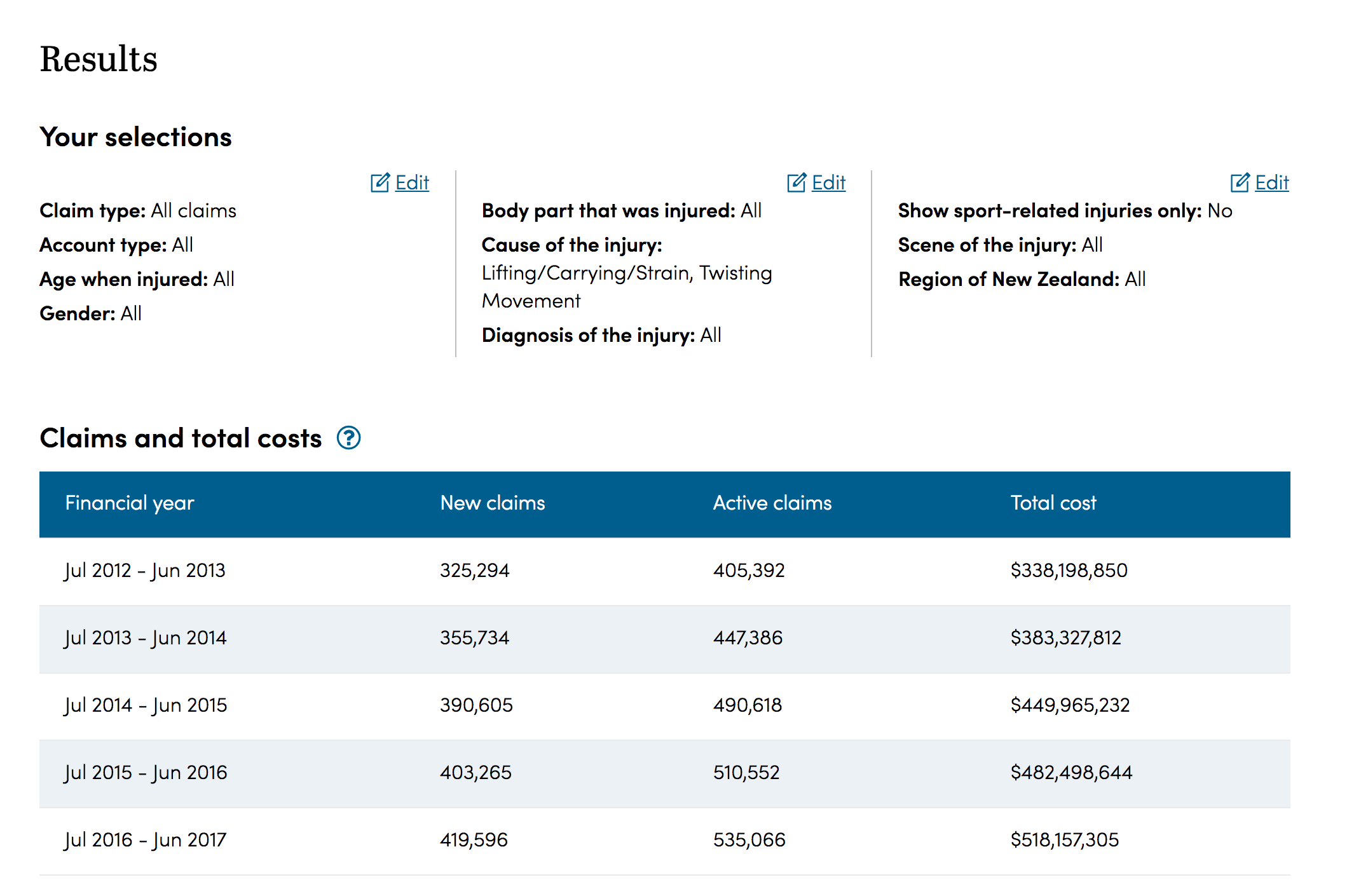This screenshot has width=1368, height=896.
Task: Click the total cost $518,157,305
Action: pos(1065,840)
